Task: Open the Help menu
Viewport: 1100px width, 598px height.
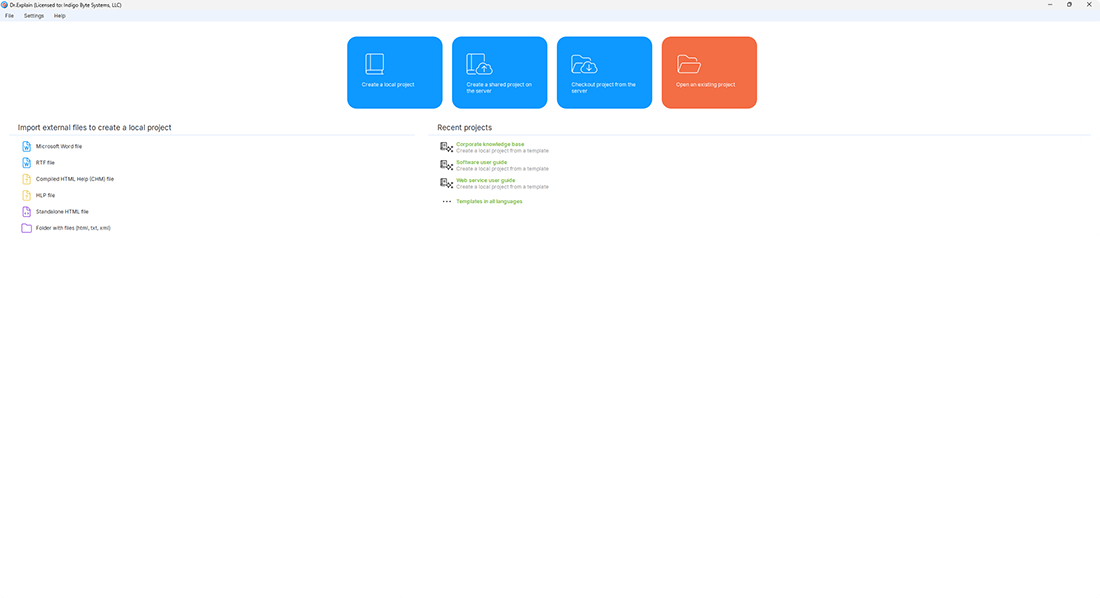Action: [60, 16]
